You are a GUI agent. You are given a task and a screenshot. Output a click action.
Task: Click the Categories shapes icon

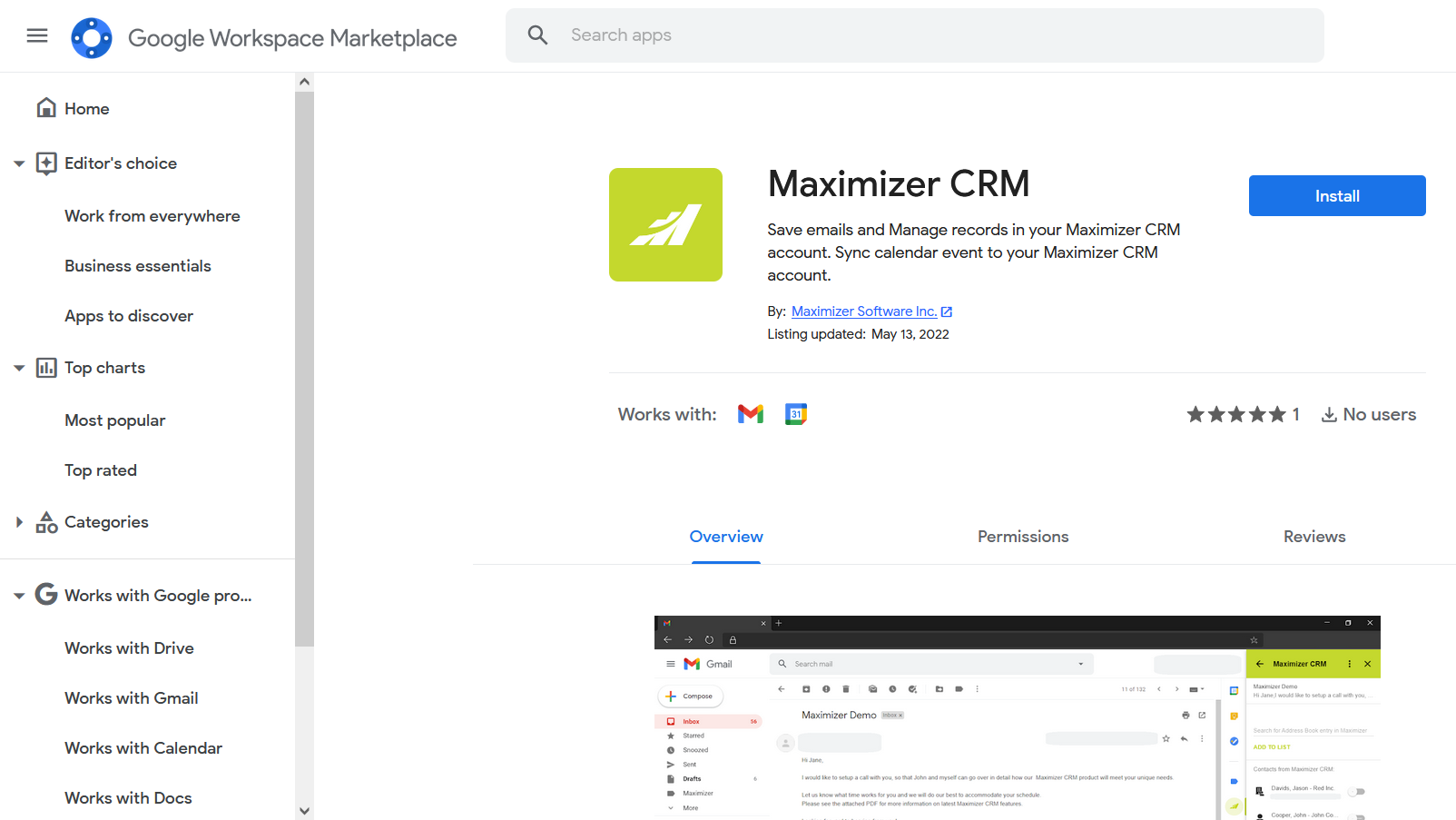pyautogui.click(x=46, y=522)
